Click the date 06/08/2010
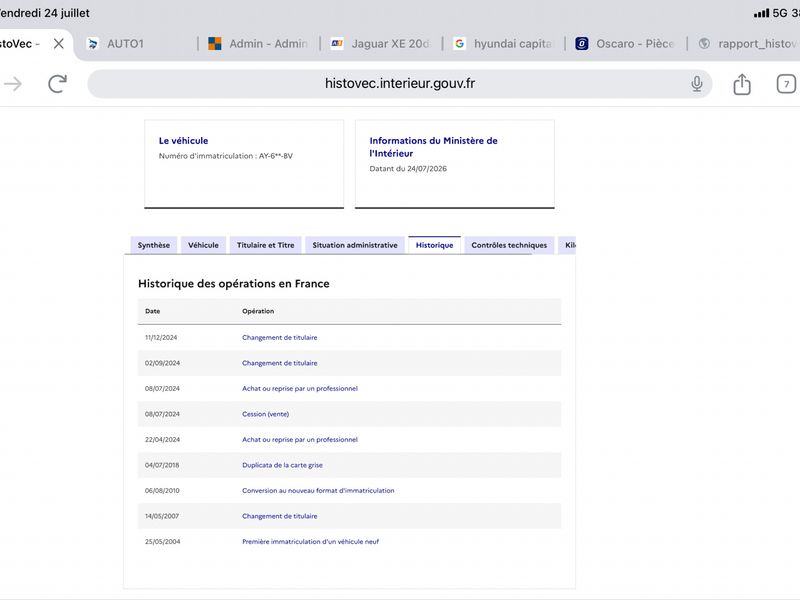This screenshot has width=800, height=600. [x=162, y=491]
